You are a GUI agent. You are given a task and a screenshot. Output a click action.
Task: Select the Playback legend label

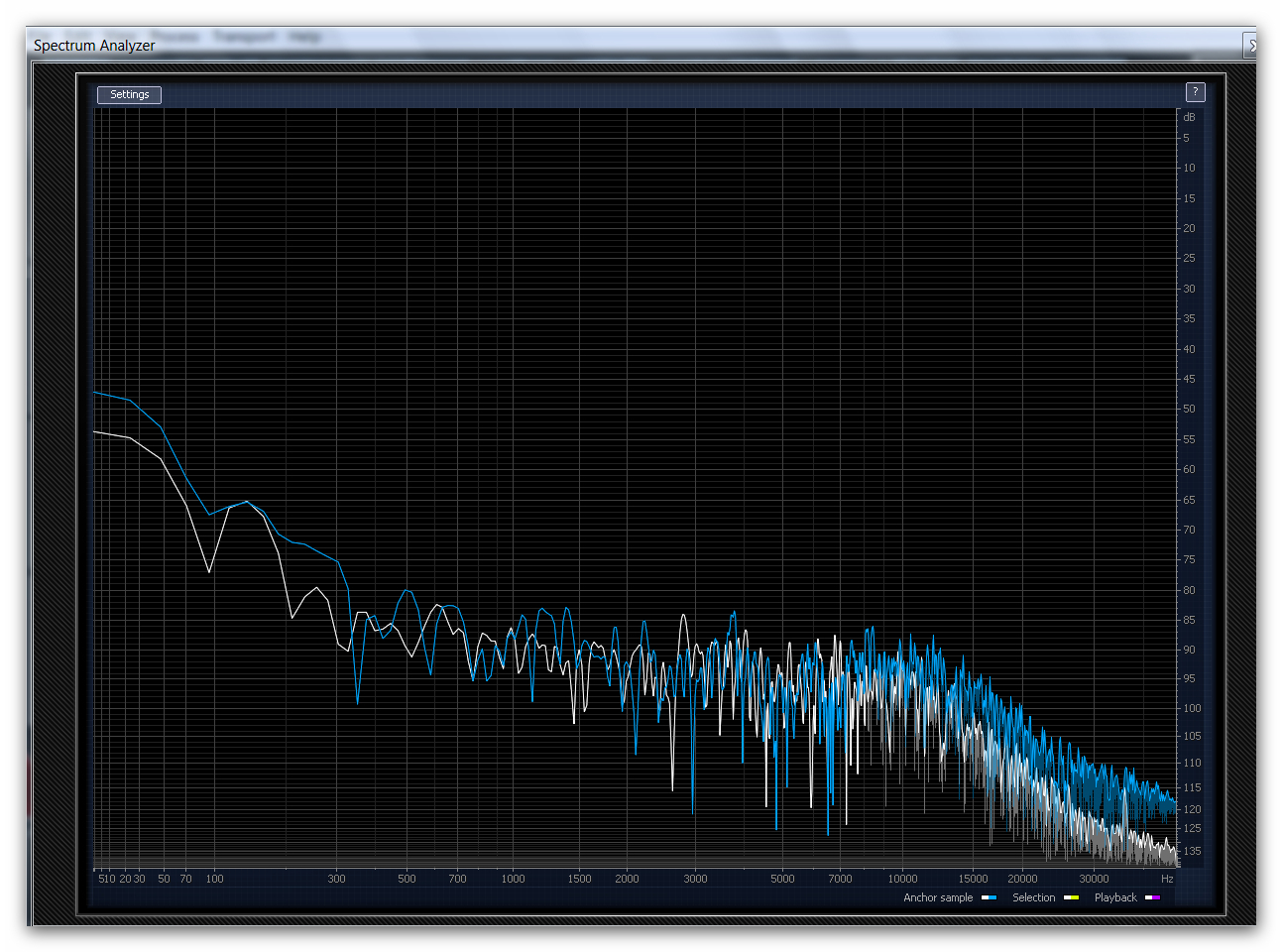pyautogui.click(x=1115, y=898)
